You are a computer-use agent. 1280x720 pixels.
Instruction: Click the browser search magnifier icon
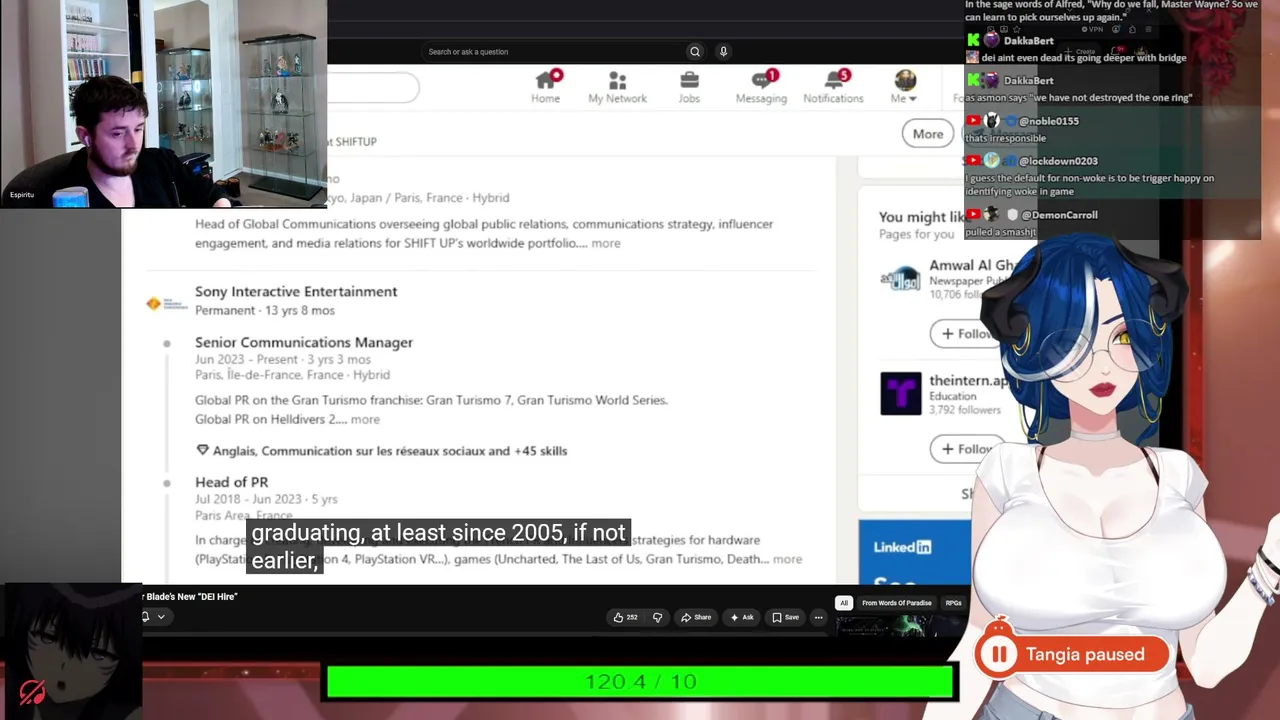[x=695, y=52]
